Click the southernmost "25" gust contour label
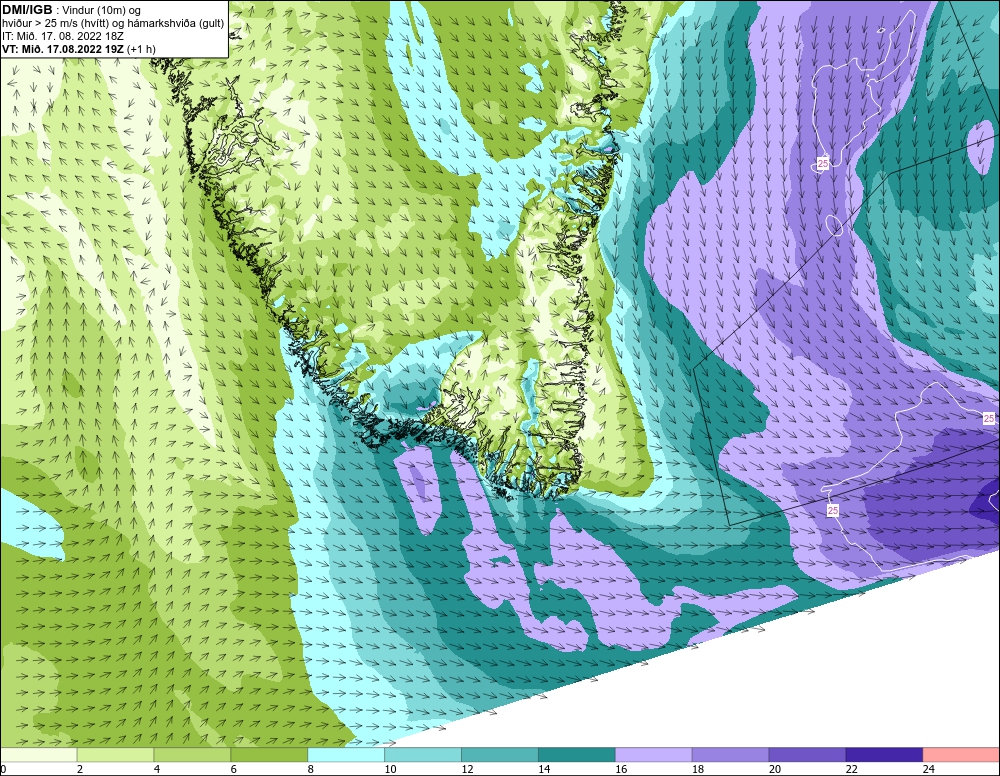This screenshot has width=1000, height=776. pos(833,511)
